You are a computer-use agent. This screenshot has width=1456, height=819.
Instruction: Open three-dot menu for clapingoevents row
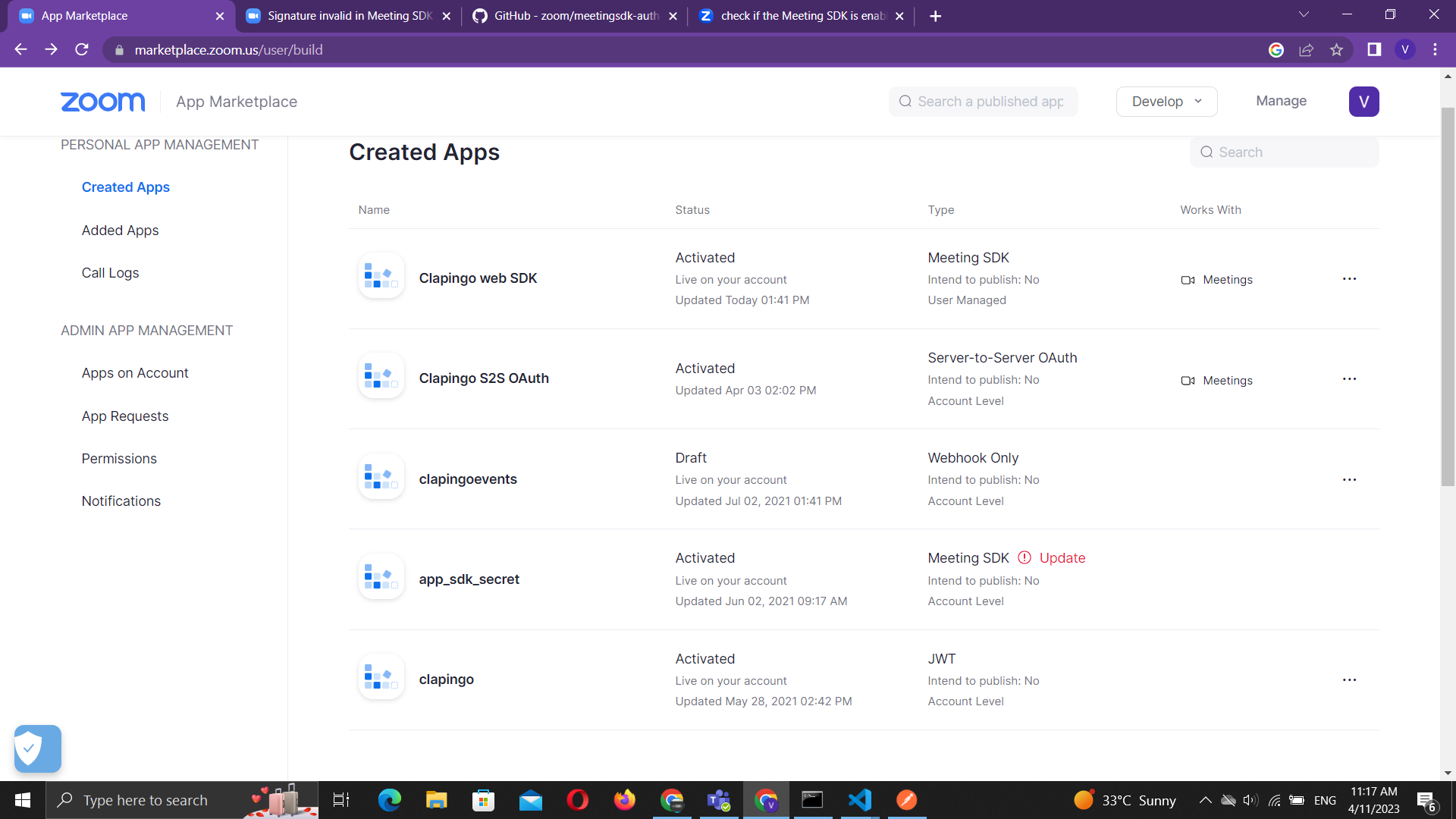click(1349, 480)
